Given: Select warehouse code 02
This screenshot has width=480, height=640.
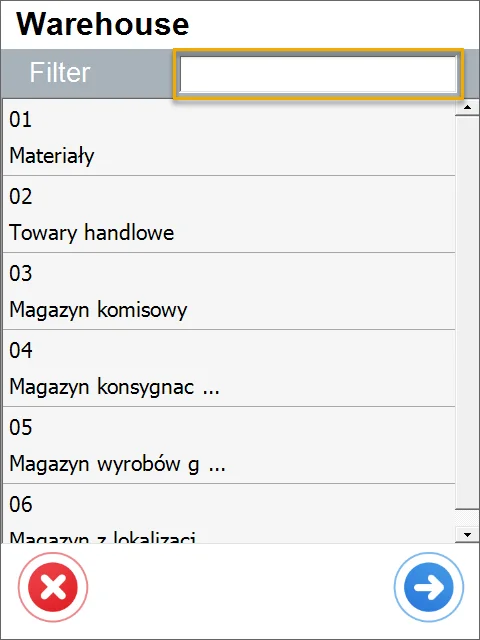Looking at the screenshot, I should click(20, 196).
